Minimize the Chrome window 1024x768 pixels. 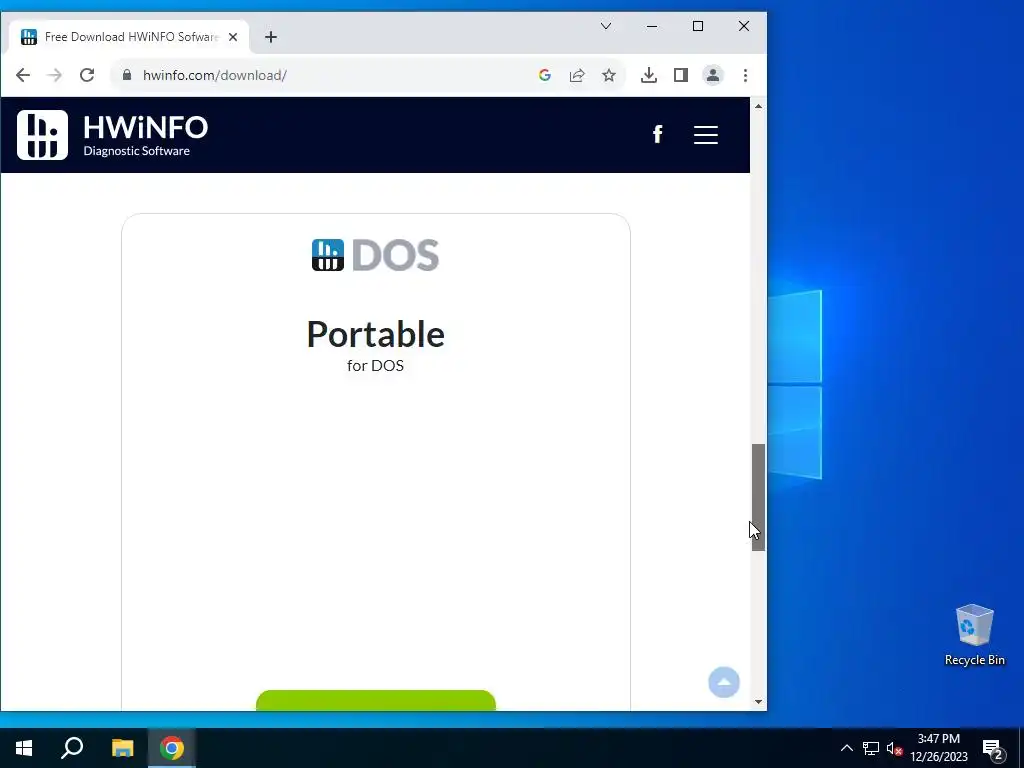[x=652, y=26]
